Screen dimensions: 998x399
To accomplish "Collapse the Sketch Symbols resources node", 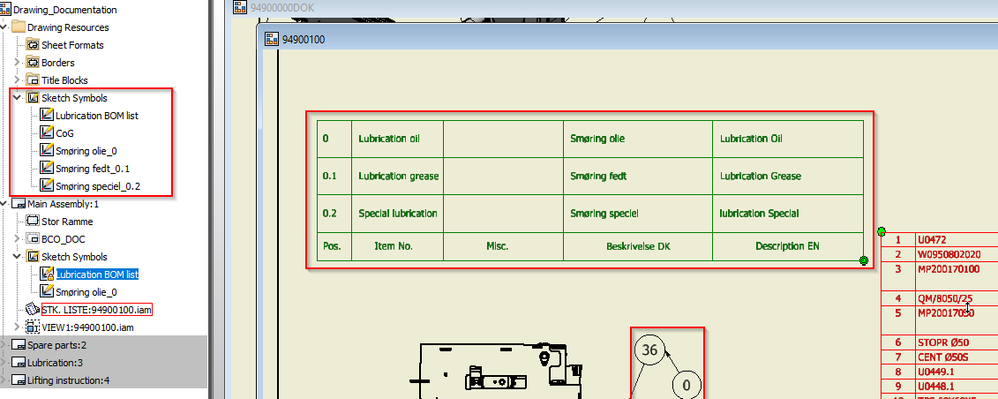I will click(17, 98).
